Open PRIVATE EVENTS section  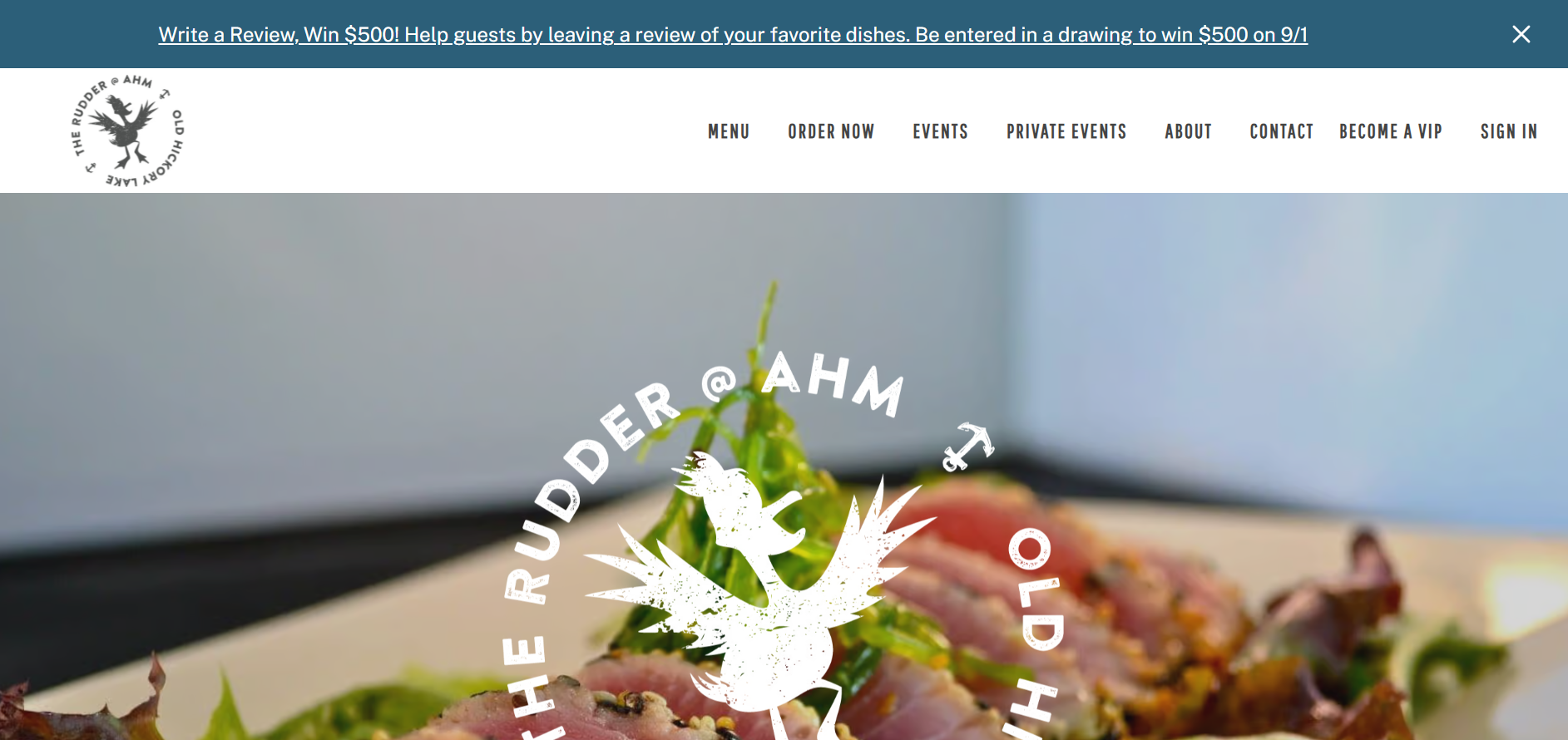pos(1066,131)
